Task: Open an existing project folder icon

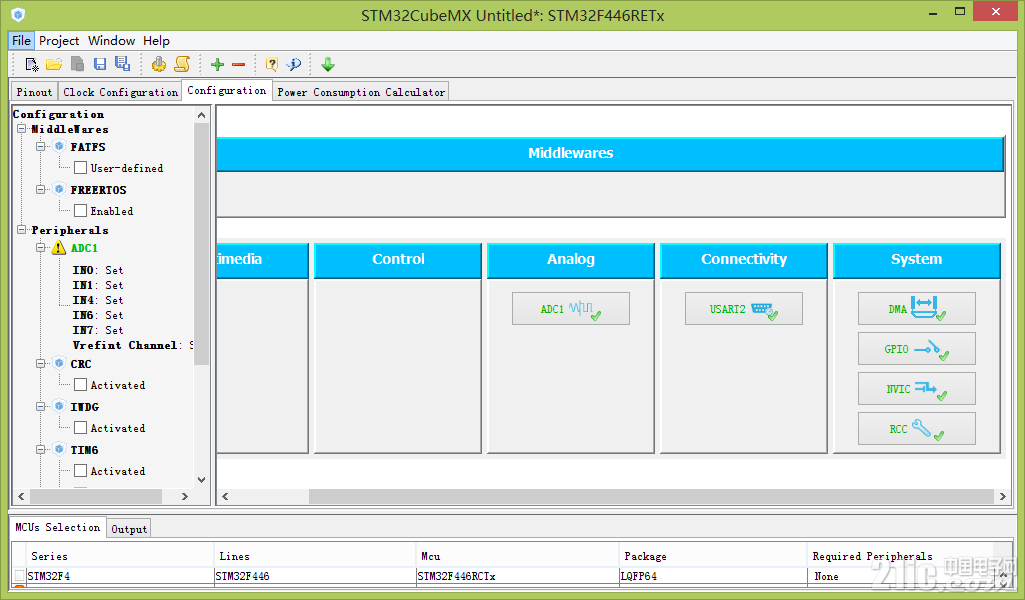Action: click(x=54, y=64)
